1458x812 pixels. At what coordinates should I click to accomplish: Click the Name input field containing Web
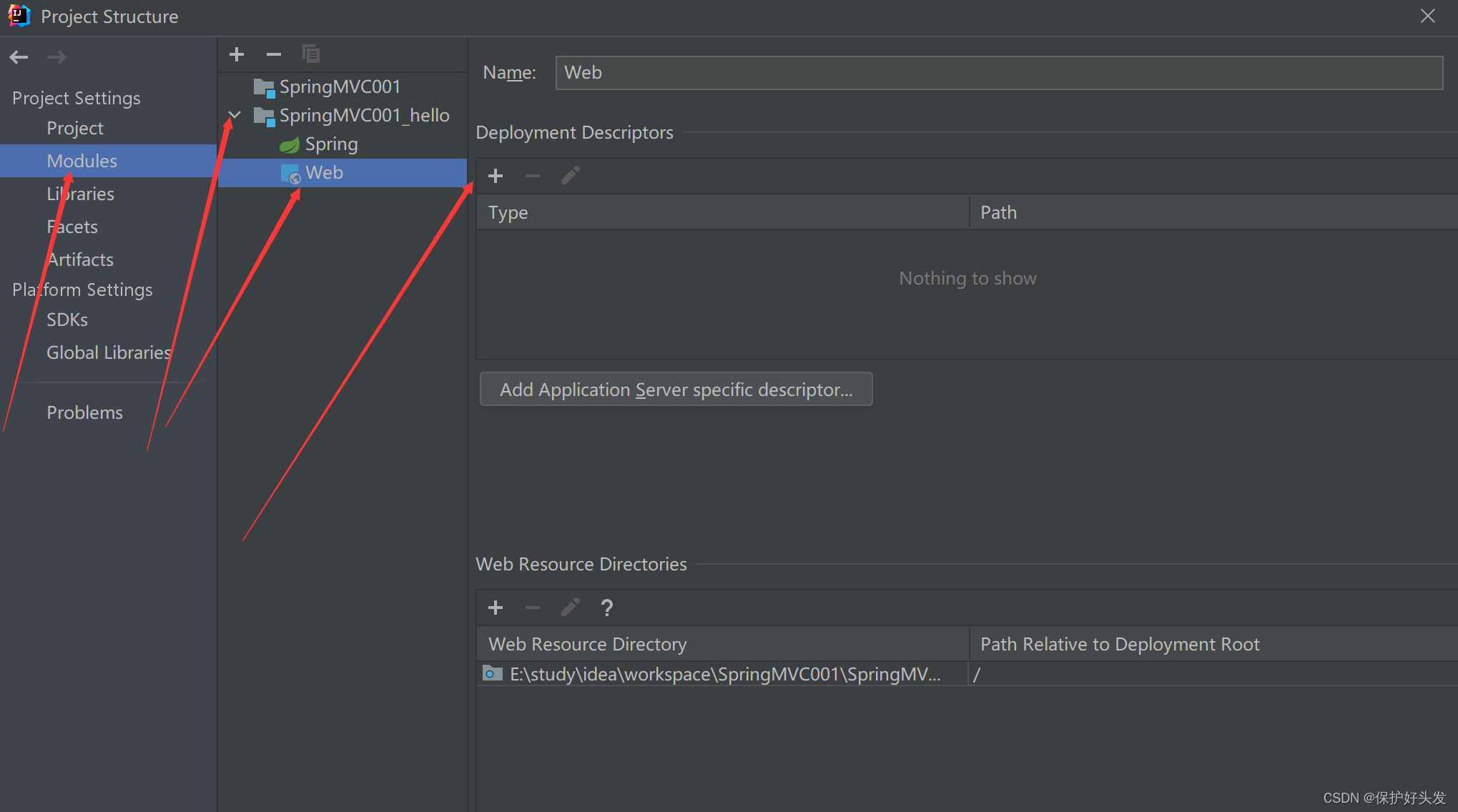tap(998, 73)
